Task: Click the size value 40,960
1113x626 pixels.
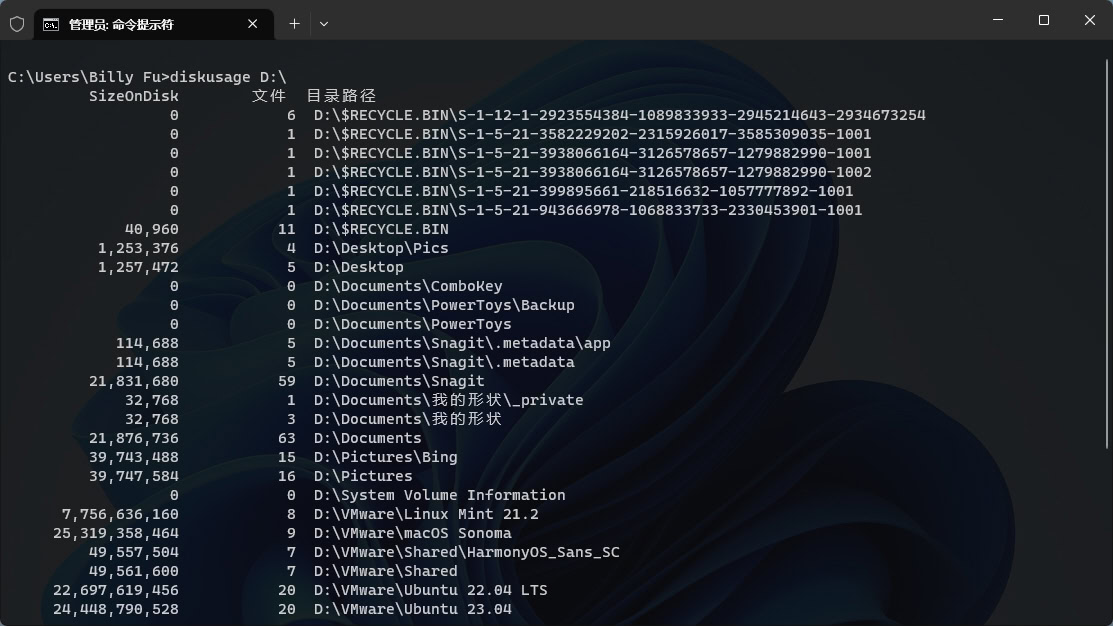Action: tap(152, 229)
